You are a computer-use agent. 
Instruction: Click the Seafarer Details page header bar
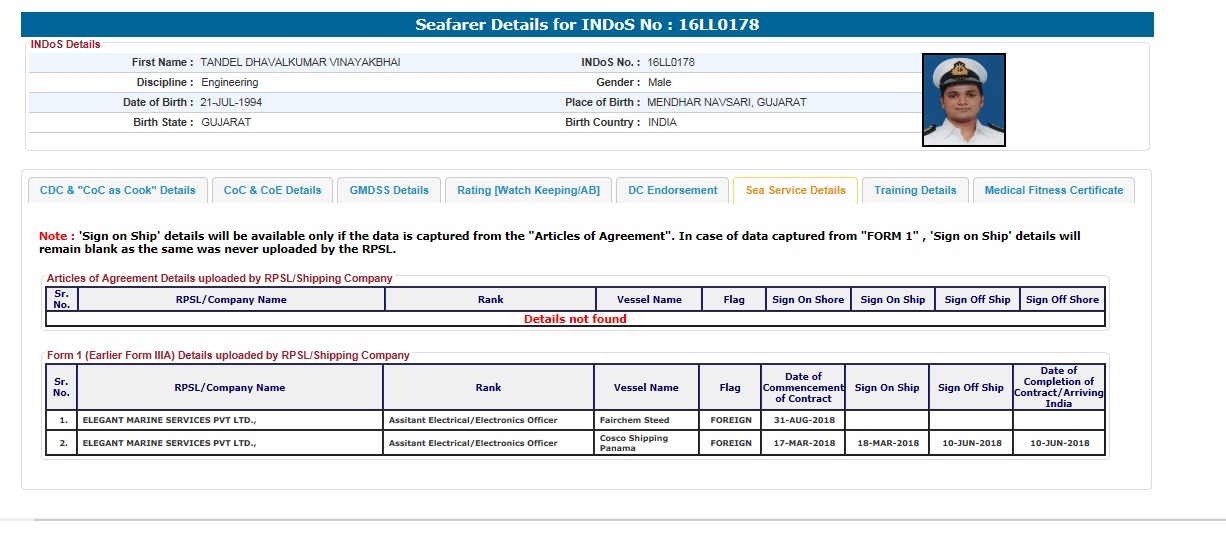coord(587,25)
